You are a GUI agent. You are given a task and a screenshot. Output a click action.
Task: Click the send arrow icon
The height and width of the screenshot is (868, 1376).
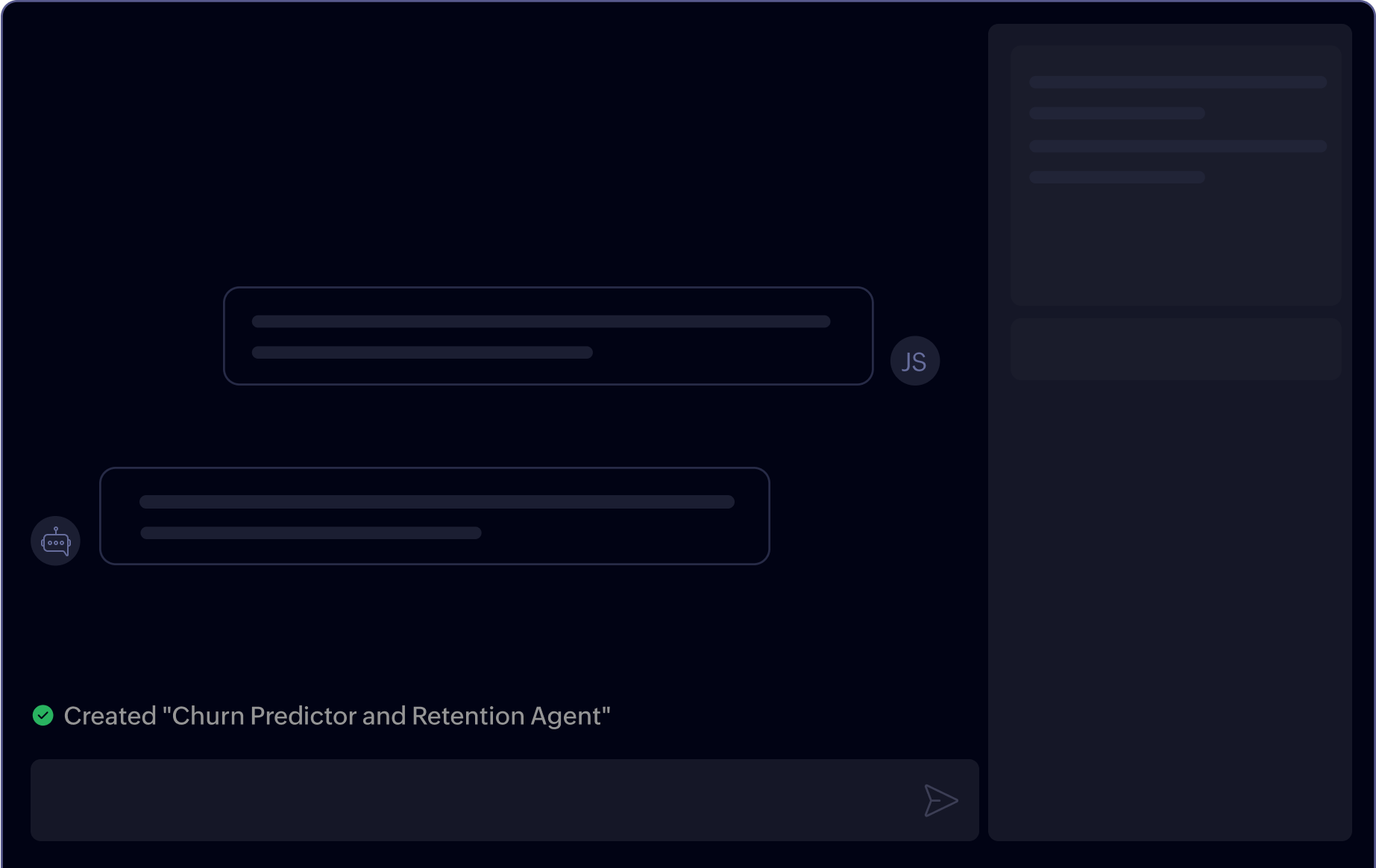[940, 800]
